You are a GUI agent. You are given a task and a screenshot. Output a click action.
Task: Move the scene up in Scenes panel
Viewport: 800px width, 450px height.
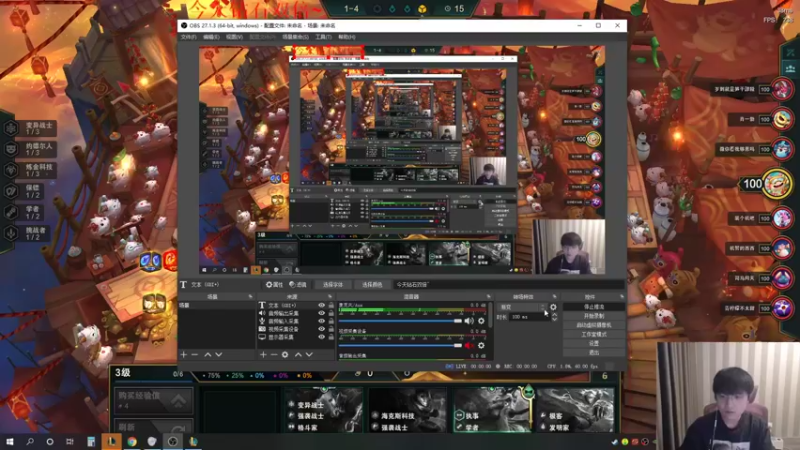(x=208, y=355)
